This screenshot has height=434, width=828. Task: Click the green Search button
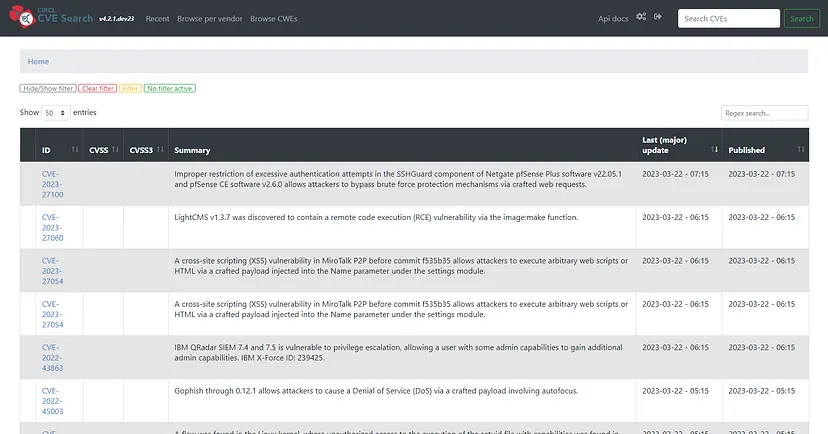pyautogui.click(x=802, y=18)
